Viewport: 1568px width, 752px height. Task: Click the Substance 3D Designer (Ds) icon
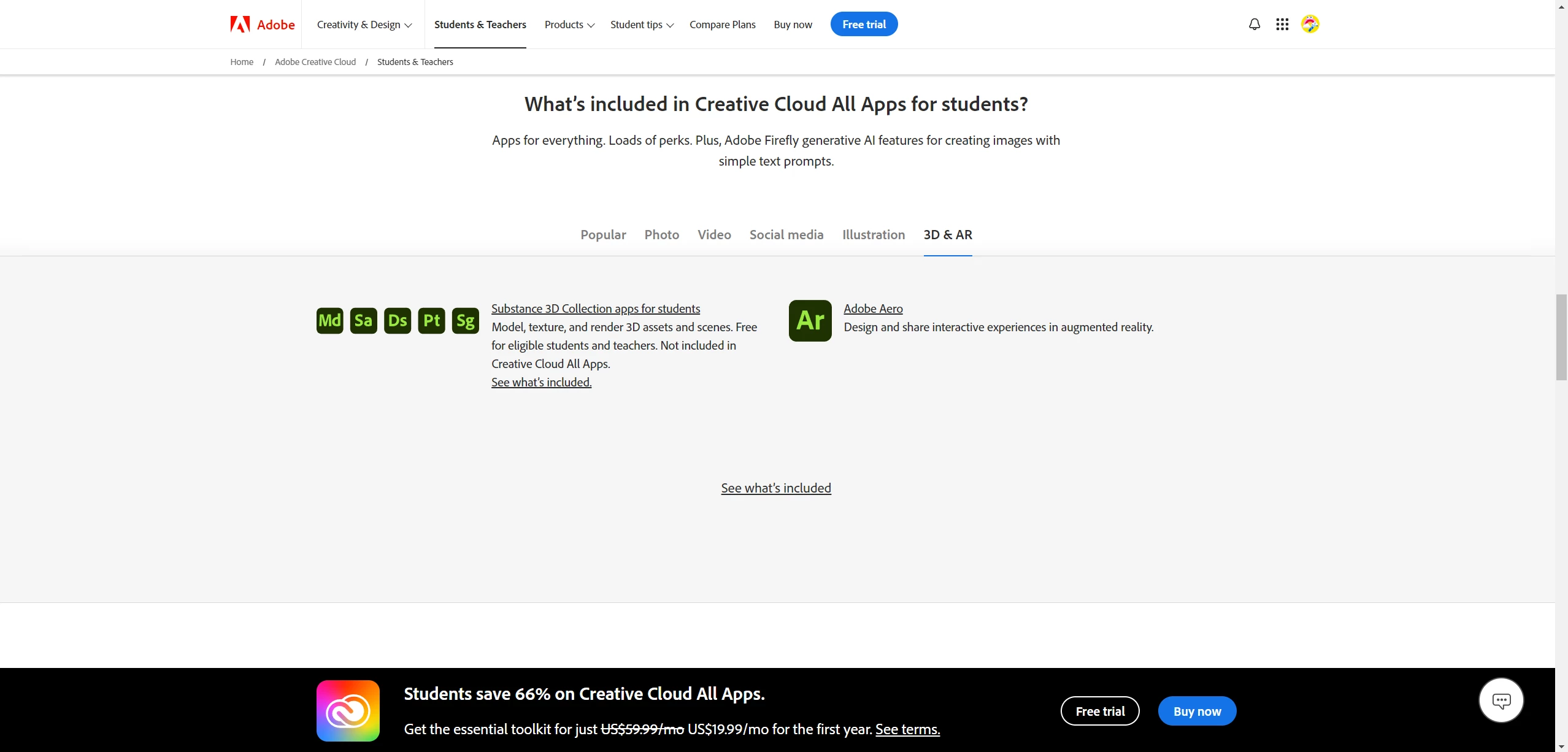[398, 320]
